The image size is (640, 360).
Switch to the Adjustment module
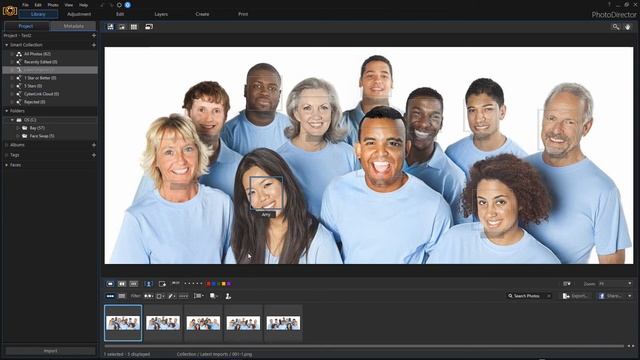pos(79,14)
